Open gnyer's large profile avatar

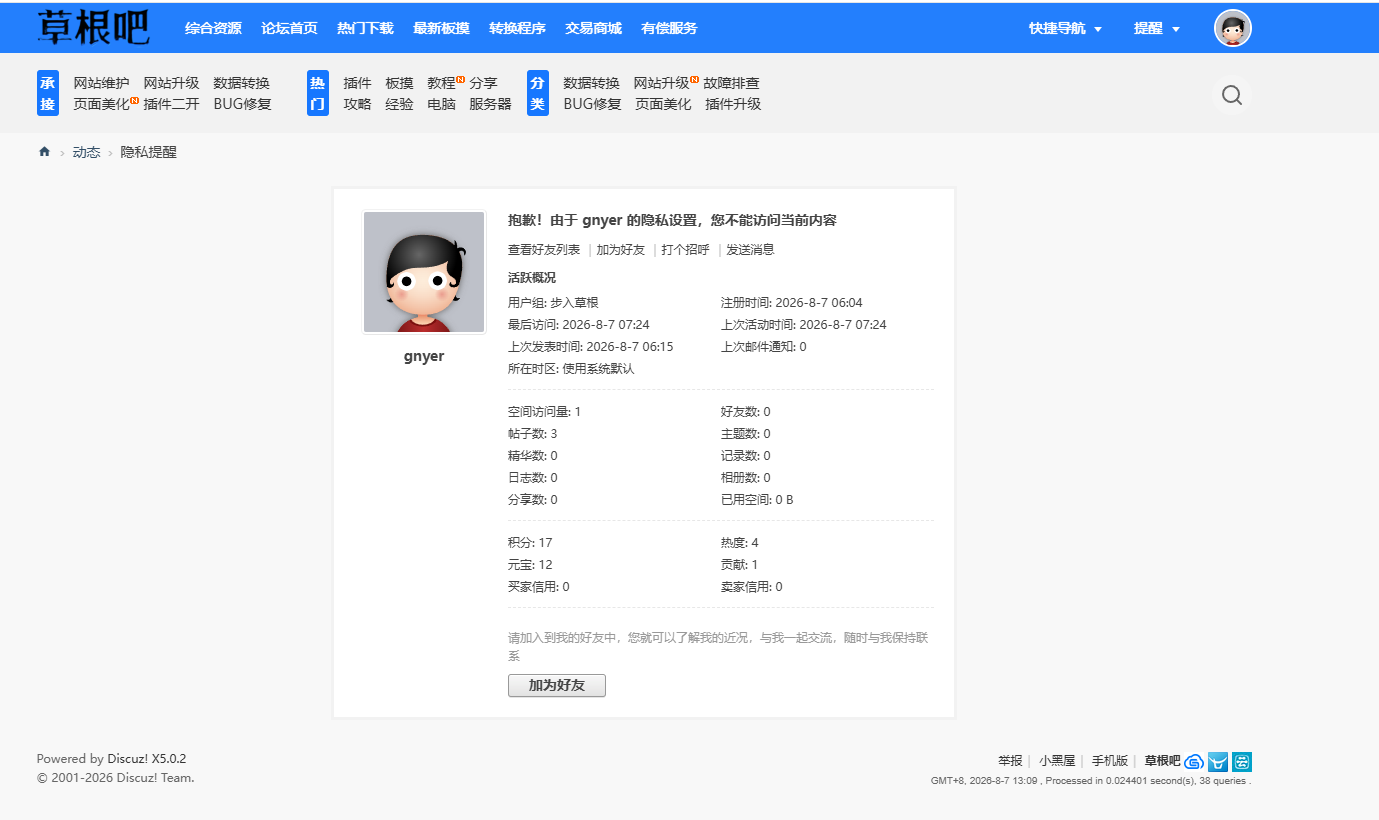424,272
